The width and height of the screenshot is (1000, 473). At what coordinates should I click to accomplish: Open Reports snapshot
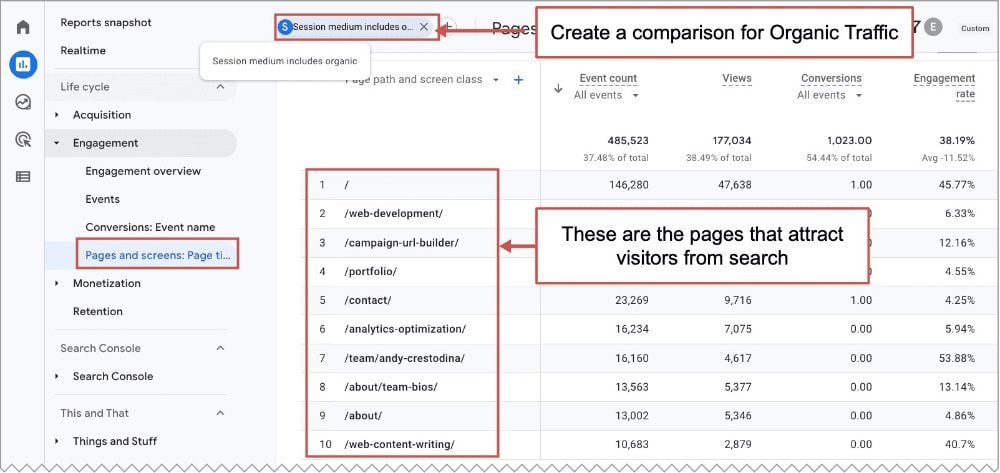point(106,22)
